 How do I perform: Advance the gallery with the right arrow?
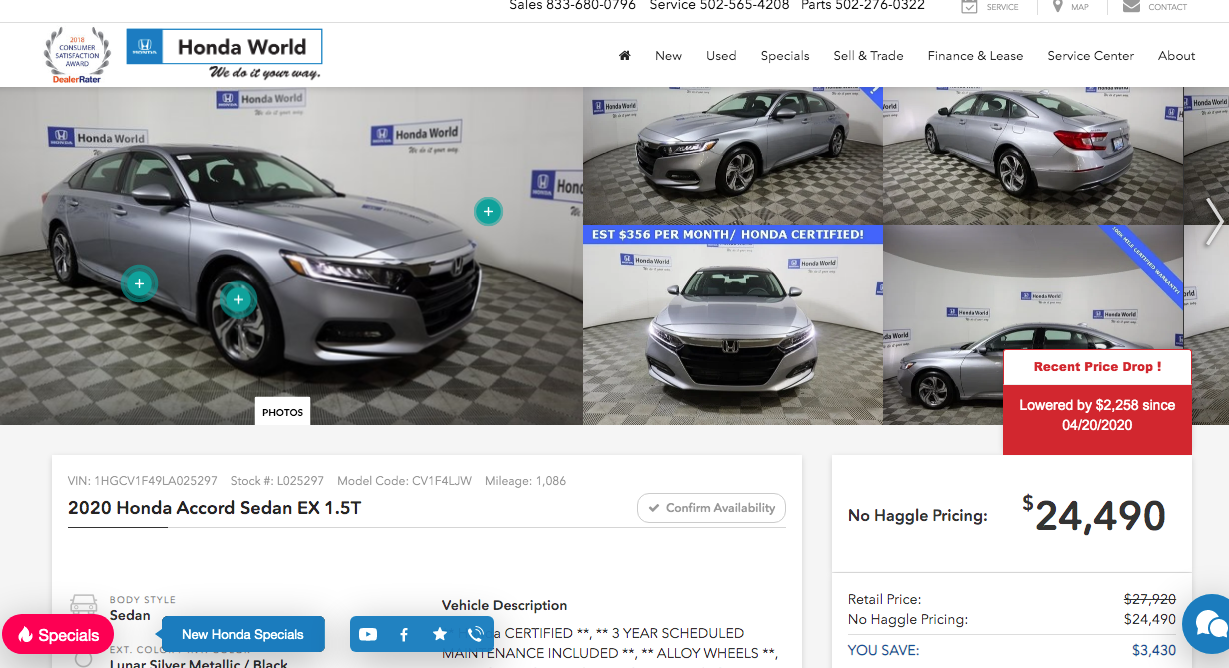coord(1214,222)
